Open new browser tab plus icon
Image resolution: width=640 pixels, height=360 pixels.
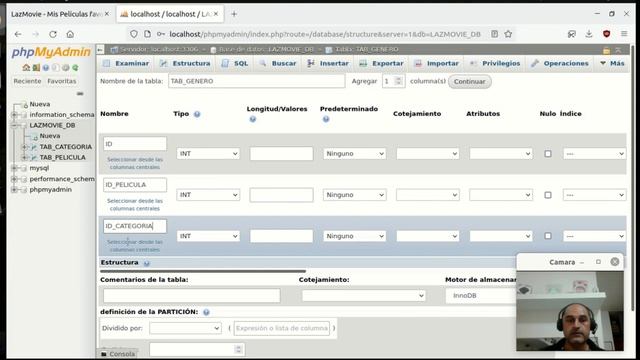pos(234,14)
